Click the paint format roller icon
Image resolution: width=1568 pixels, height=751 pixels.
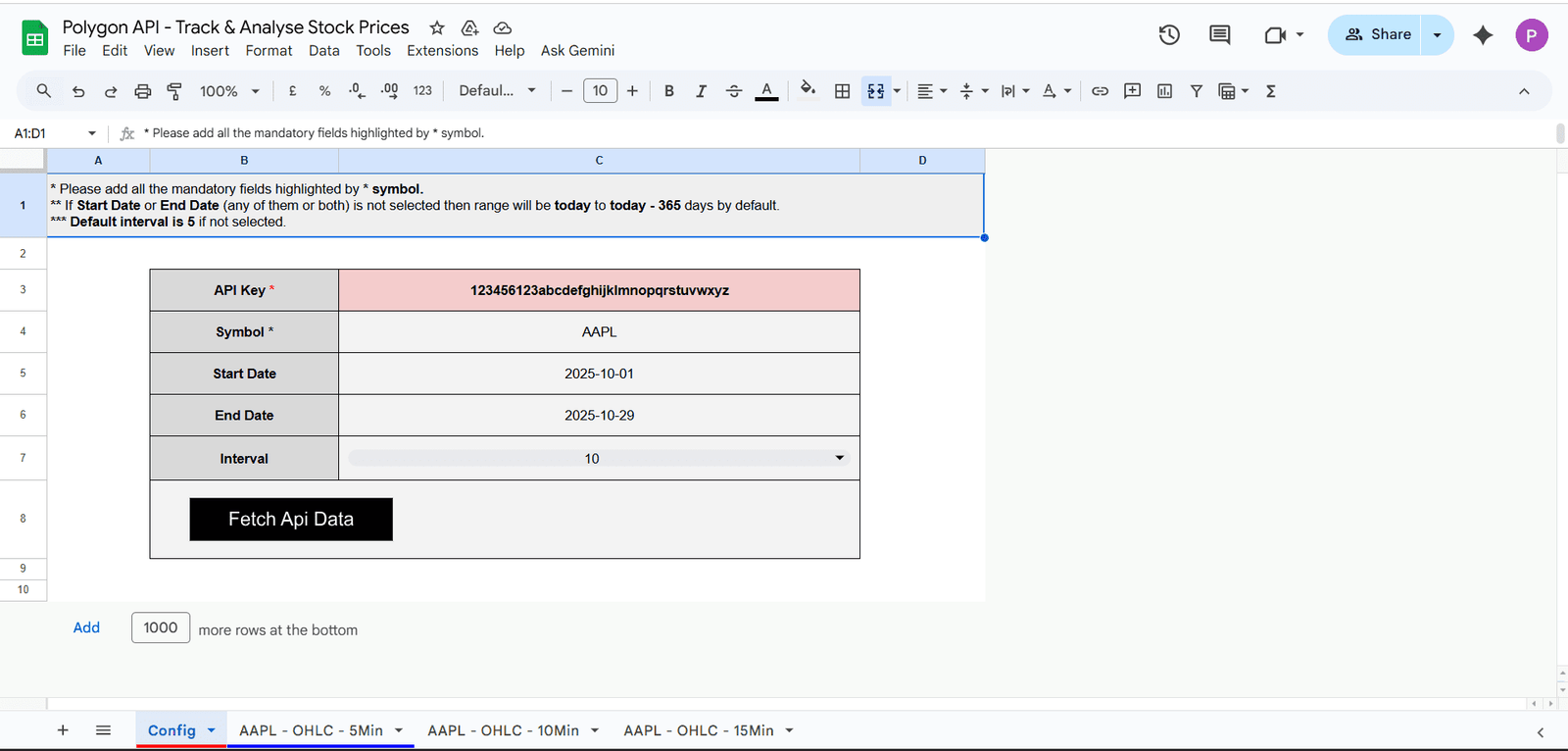pyautogui.click(x=174, y=91)
